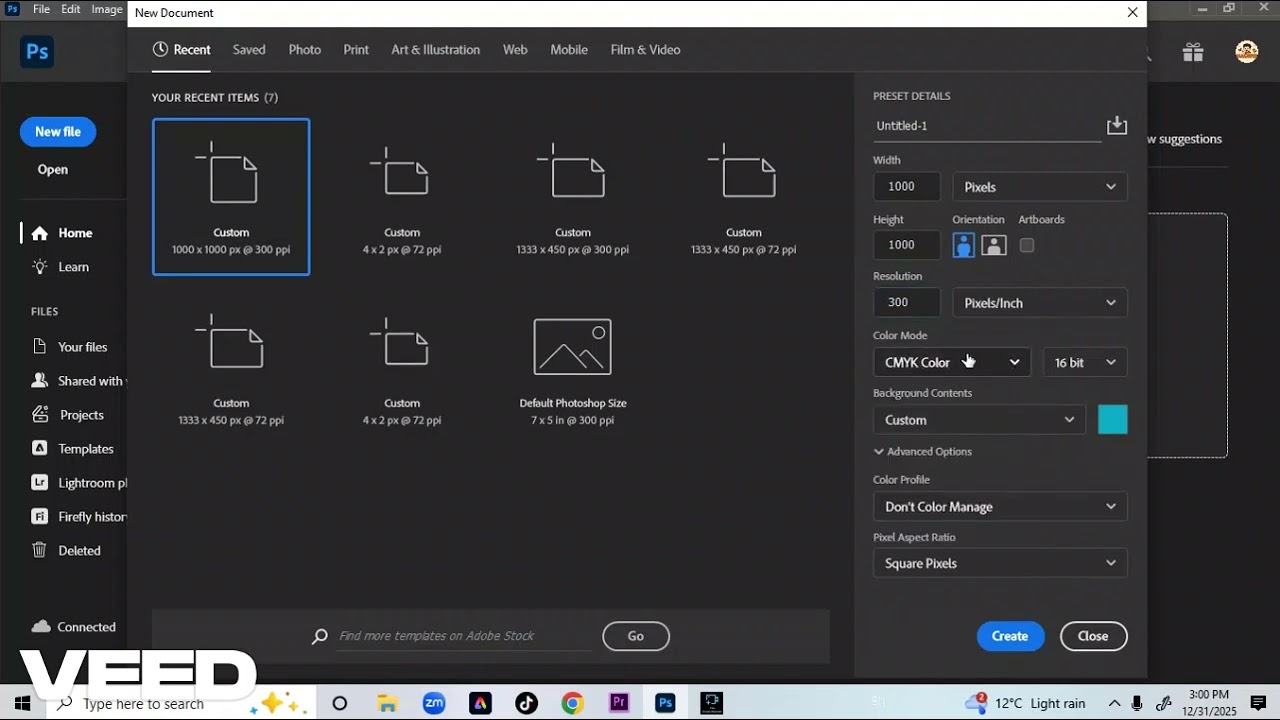This screenshot has width=1280, height=720.
Task: Open Lightroom photos in the sidebar
Action: tap(78, 483)
